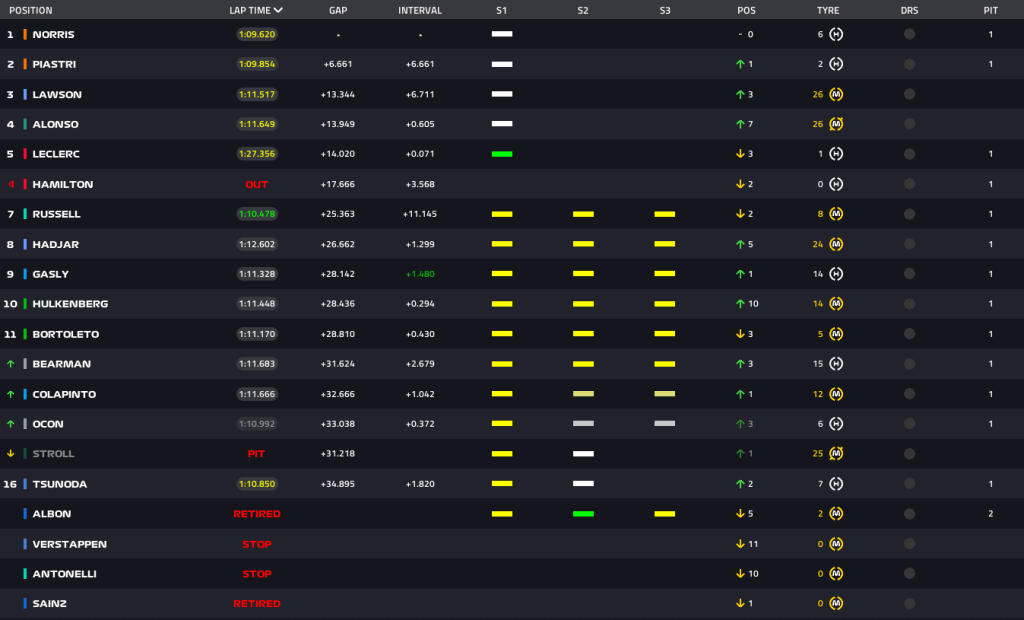This screenshot has width=1024, height=620.
Task: Click Hulkenberg's medium tyre icon
Action: pos(836,304)
